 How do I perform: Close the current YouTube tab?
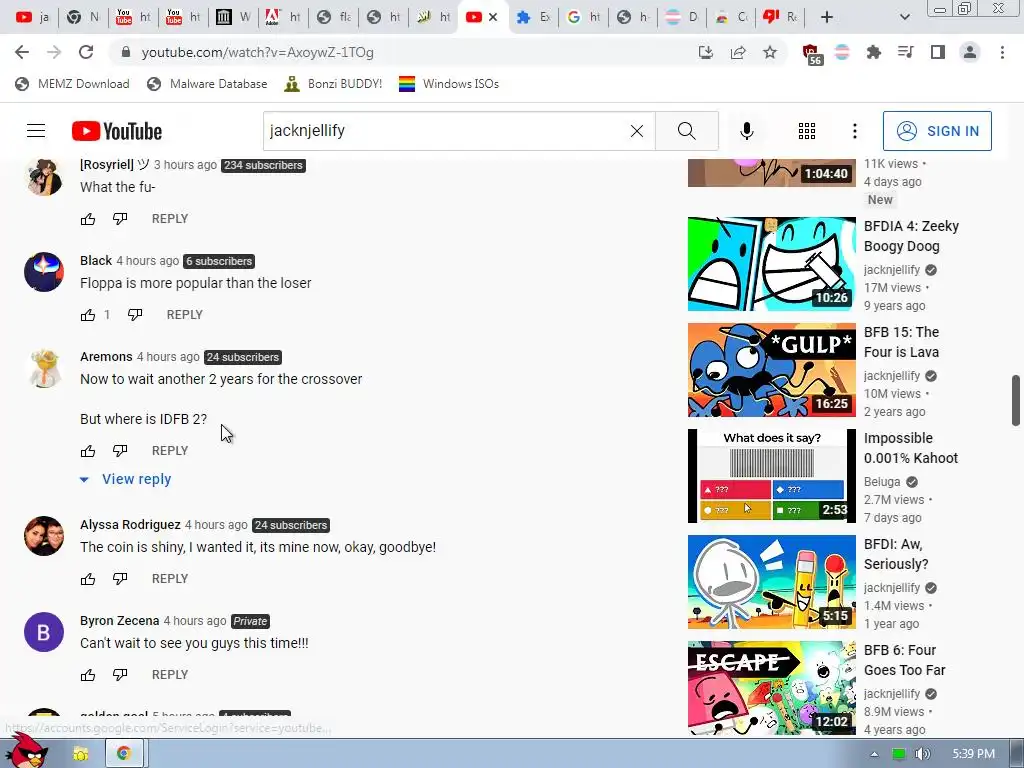coord(493,17)
